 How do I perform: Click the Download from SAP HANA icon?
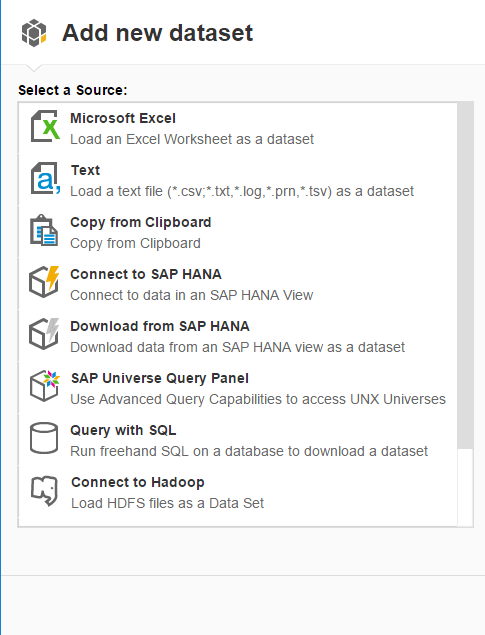click(x=44, y=334)
